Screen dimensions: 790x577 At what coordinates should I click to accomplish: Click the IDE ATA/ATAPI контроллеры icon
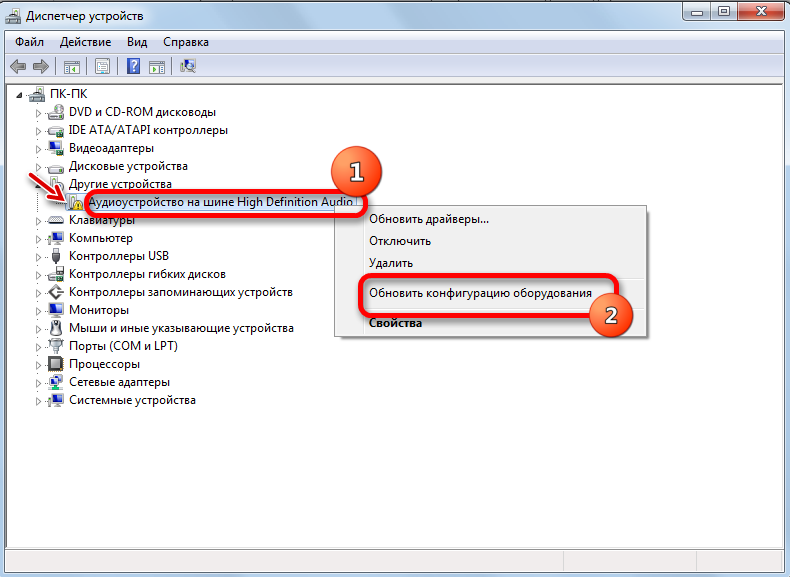55,131
